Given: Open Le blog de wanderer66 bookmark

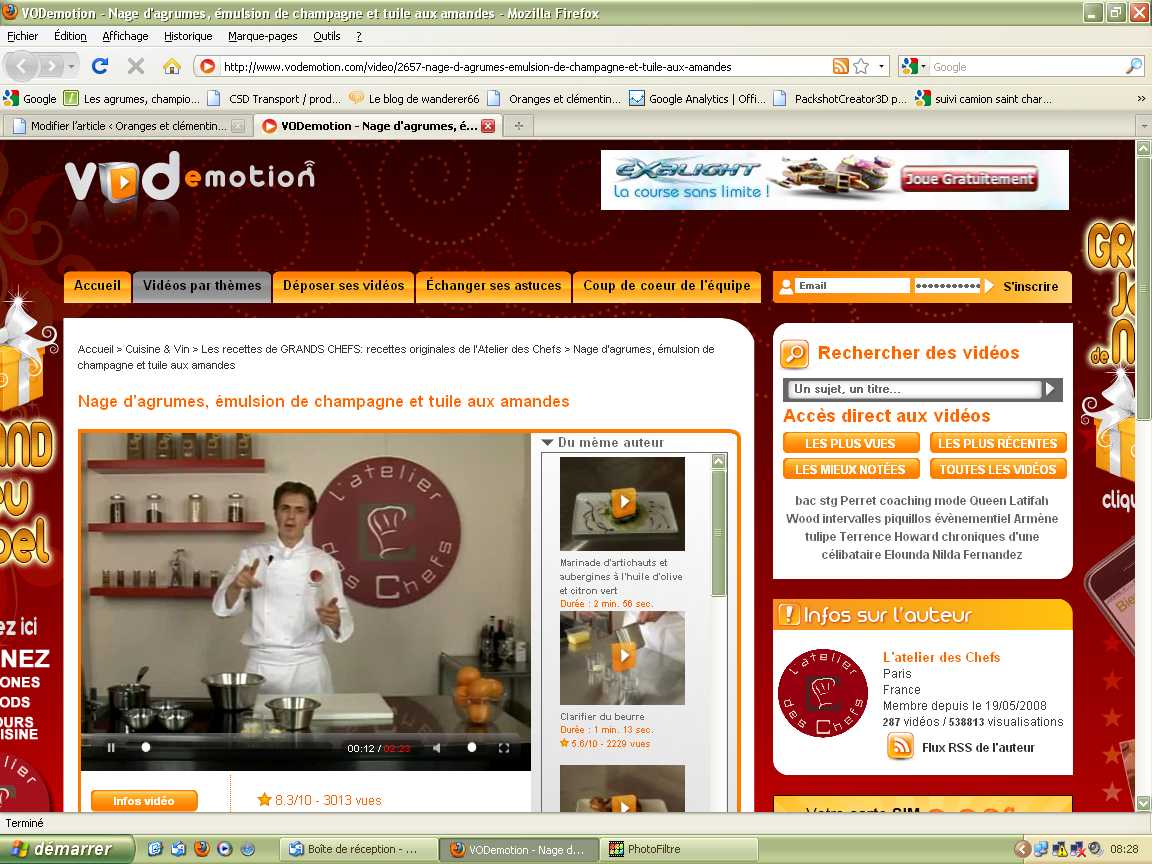Looking at the screenshot, I should (414, 98).
